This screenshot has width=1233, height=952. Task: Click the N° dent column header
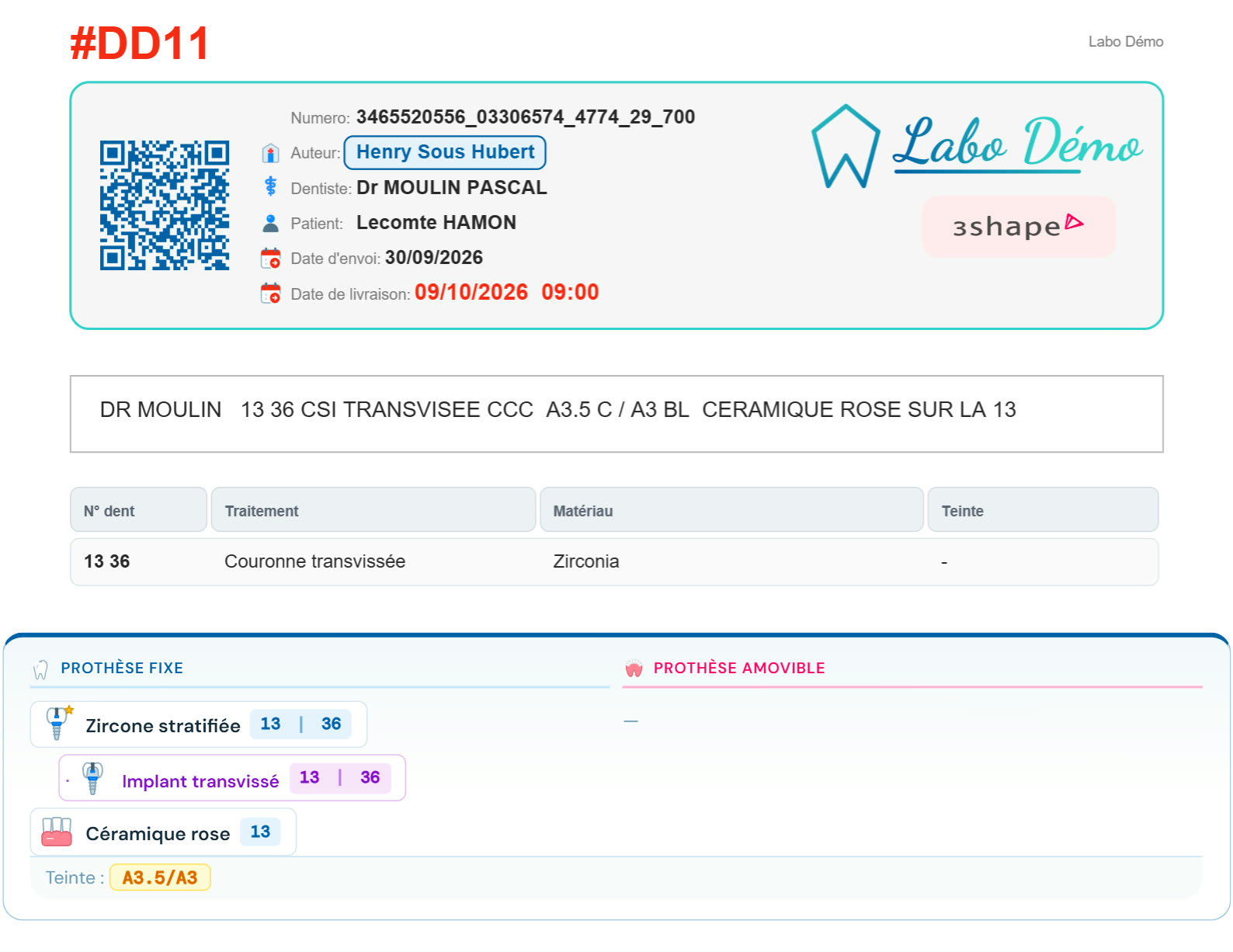pos(139,510)
